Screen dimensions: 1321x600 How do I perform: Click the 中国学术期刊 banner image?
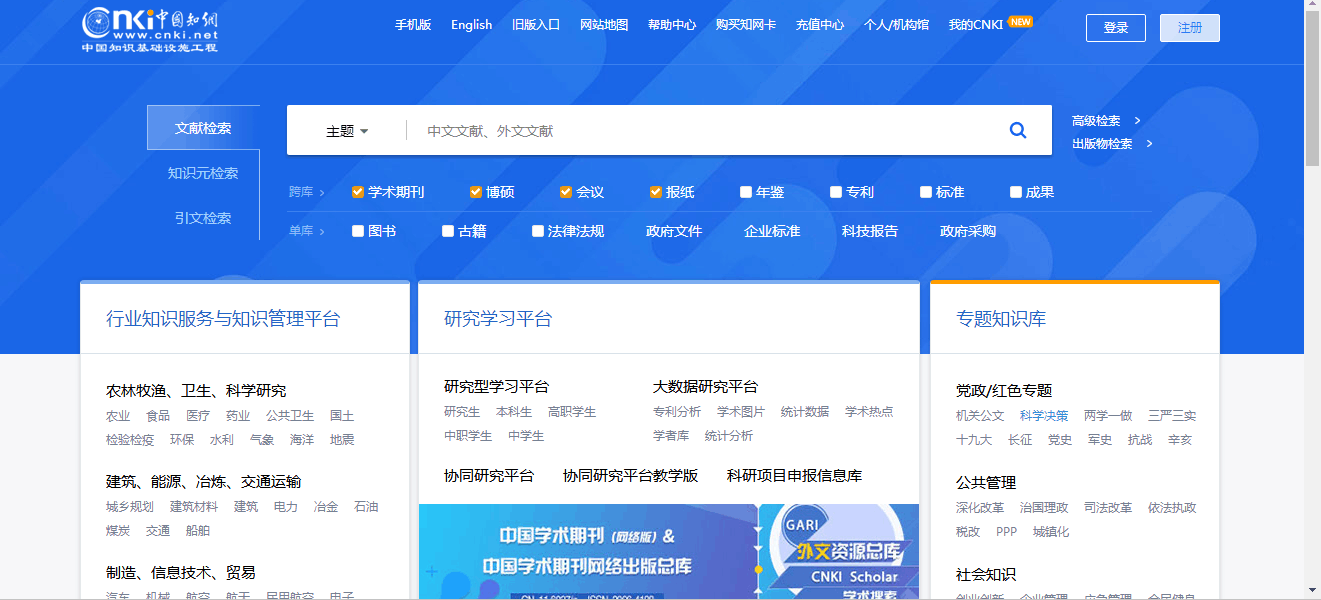point(587,552)
